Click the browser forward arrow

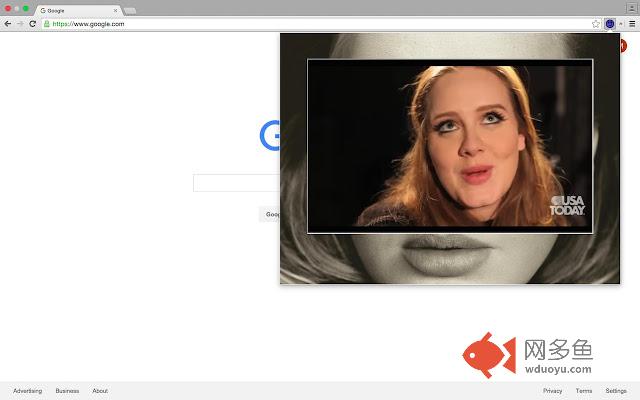pyautogui.click(x=20, y=24)
